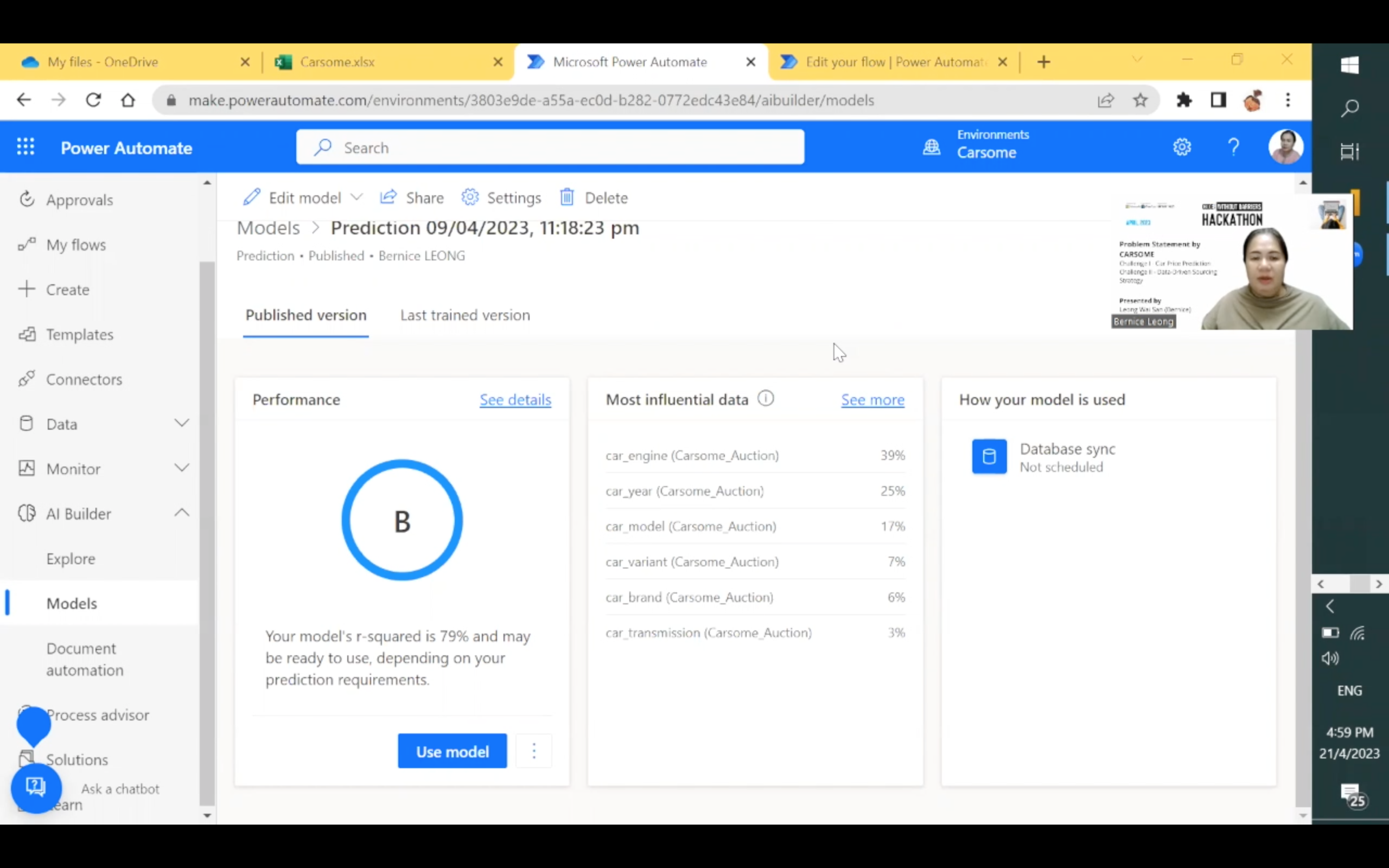Open browser extensions puzzle icon
1389x868 pixels.
click(1183, 100)
